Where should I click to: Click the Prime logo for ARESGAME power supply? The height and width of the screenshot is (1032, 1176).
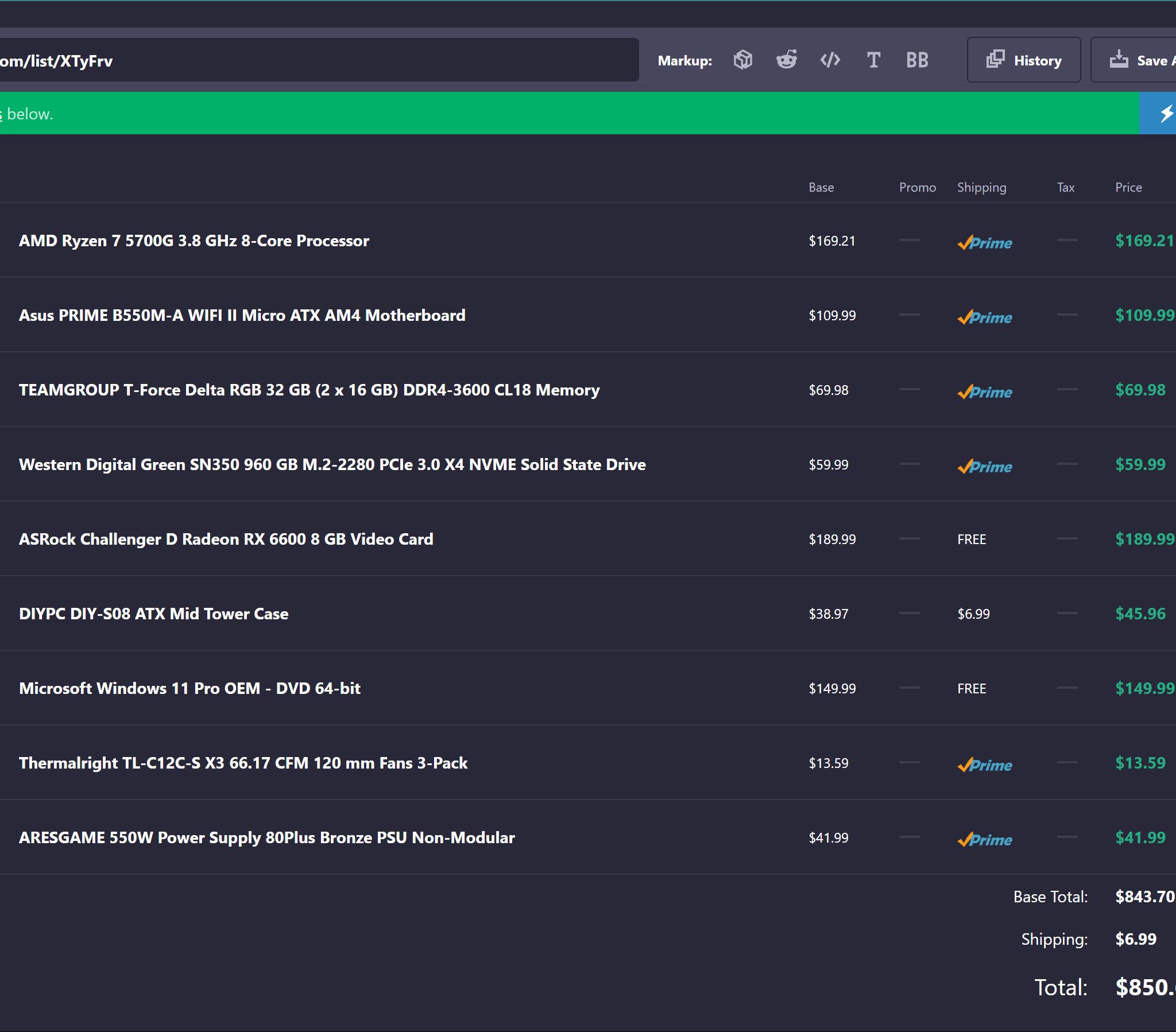(x=984, y=839)
